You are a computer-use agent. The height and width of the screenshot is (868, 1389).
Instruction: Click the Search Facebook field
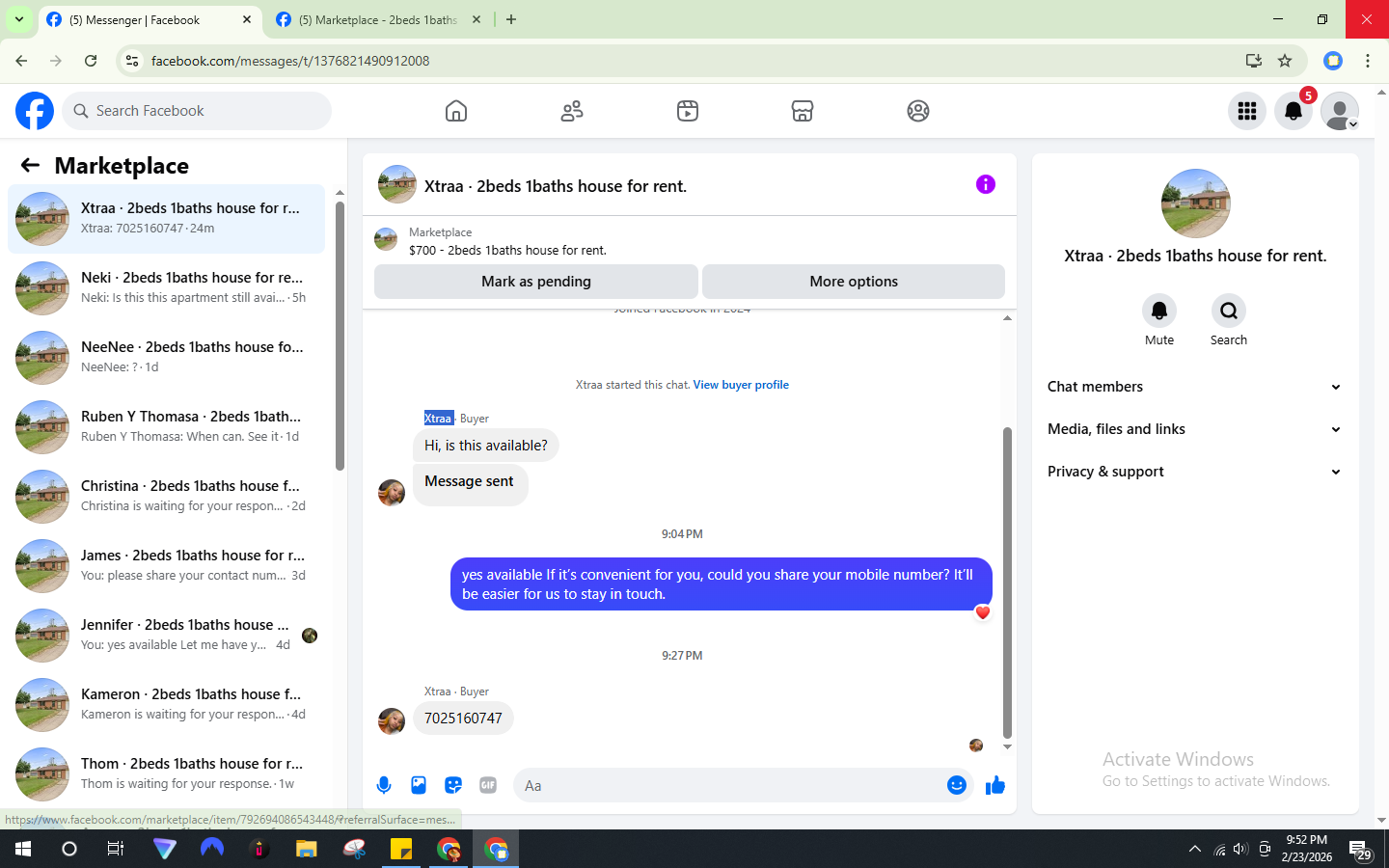(x=197, y=111)
